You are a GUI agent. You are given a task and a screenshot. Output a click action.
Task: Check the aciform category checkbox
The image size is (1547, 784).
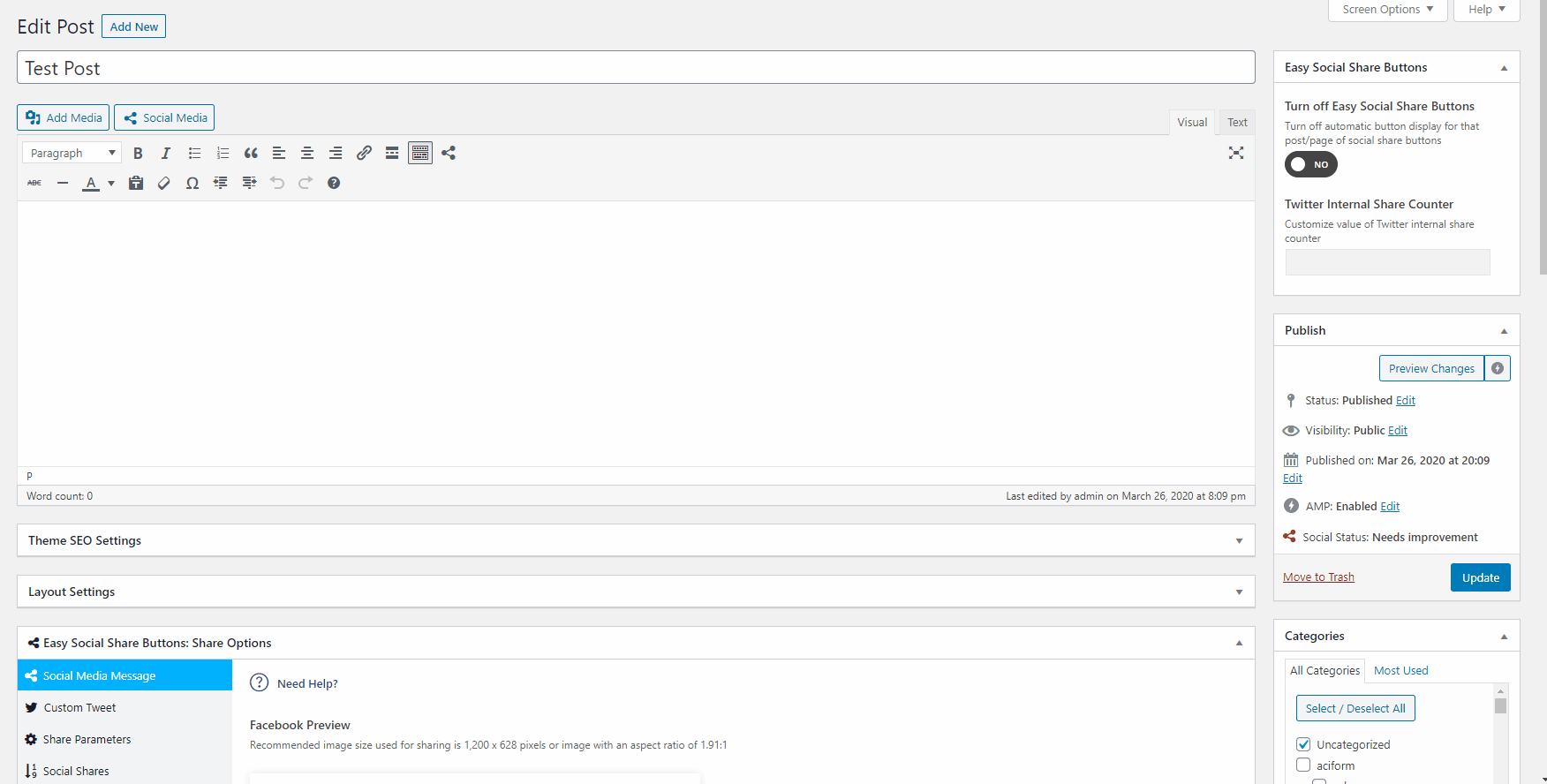pyautogui.click(x=1303, y=765)
